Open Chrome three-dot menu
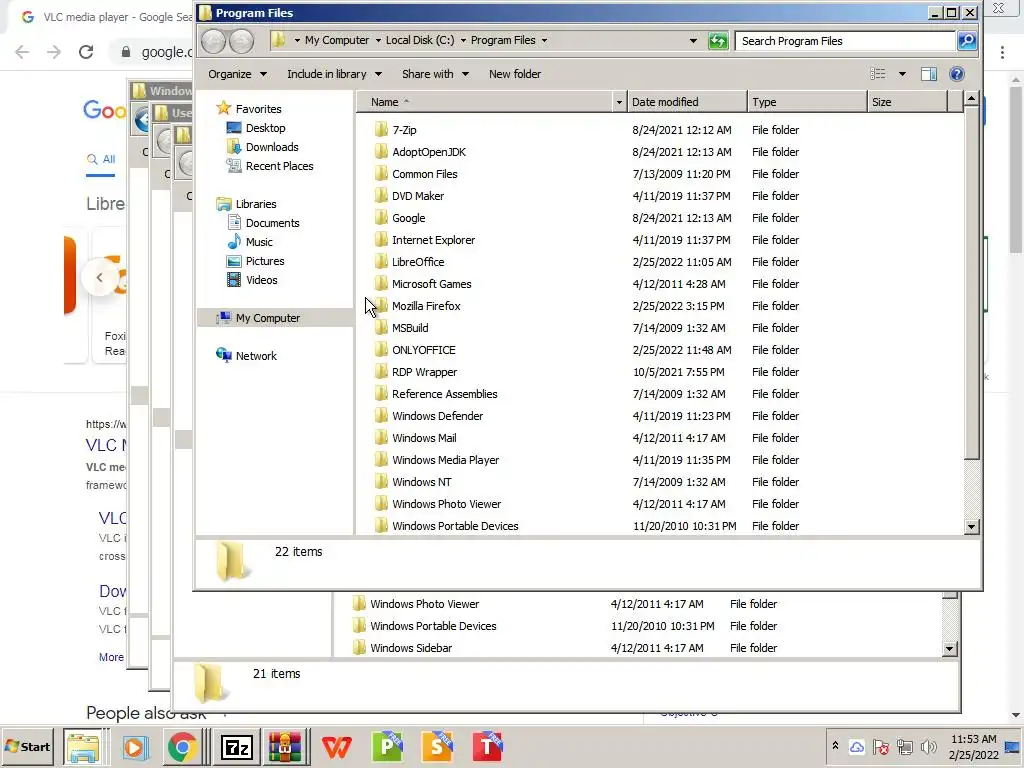 (1002, 52)
